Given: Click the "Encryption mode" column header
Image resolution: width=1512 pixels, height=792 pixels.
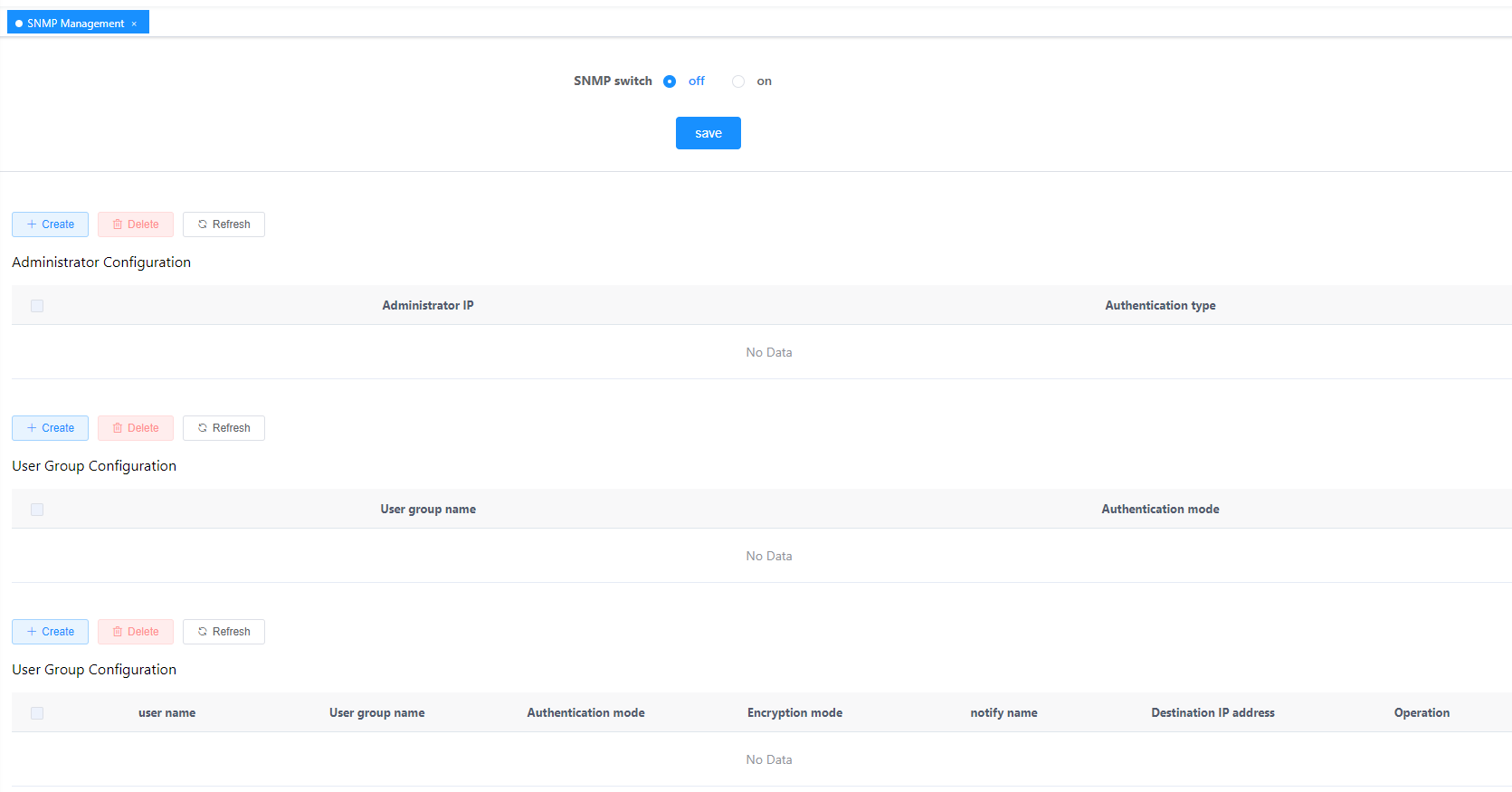Looking at the screenshot, I should tap(795, 713).
